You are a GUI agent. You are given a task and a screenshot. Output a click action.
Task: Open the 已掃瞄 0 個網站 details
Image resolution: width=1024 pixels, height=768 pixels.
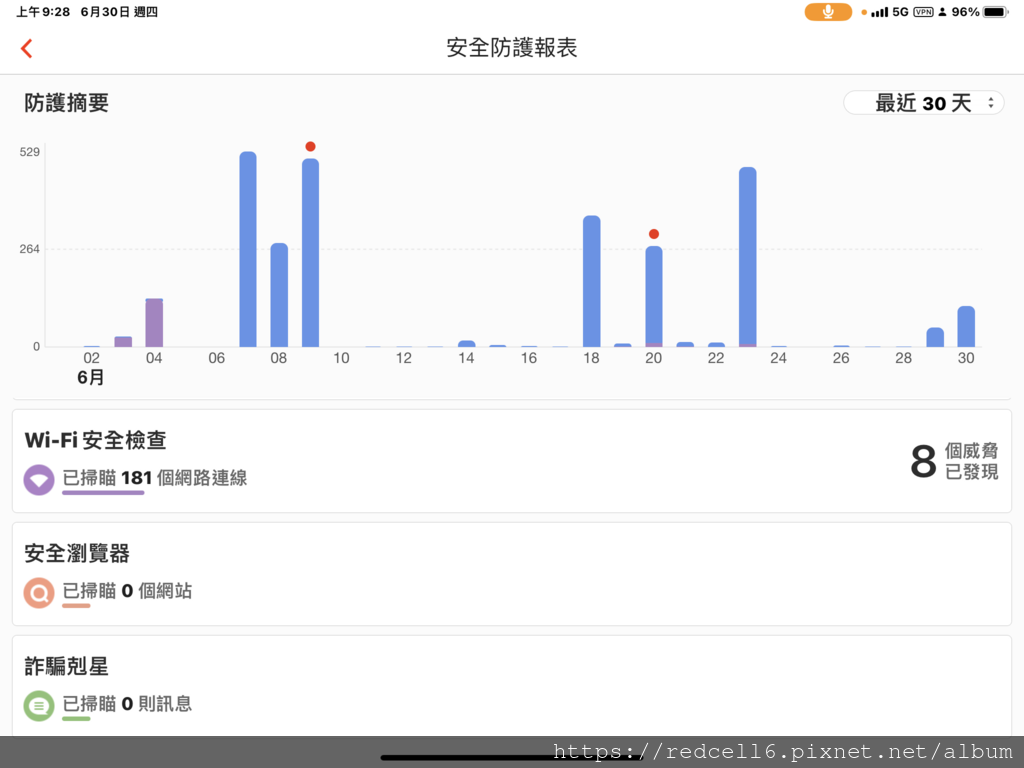pyautogui.click(x=127, y=591)
